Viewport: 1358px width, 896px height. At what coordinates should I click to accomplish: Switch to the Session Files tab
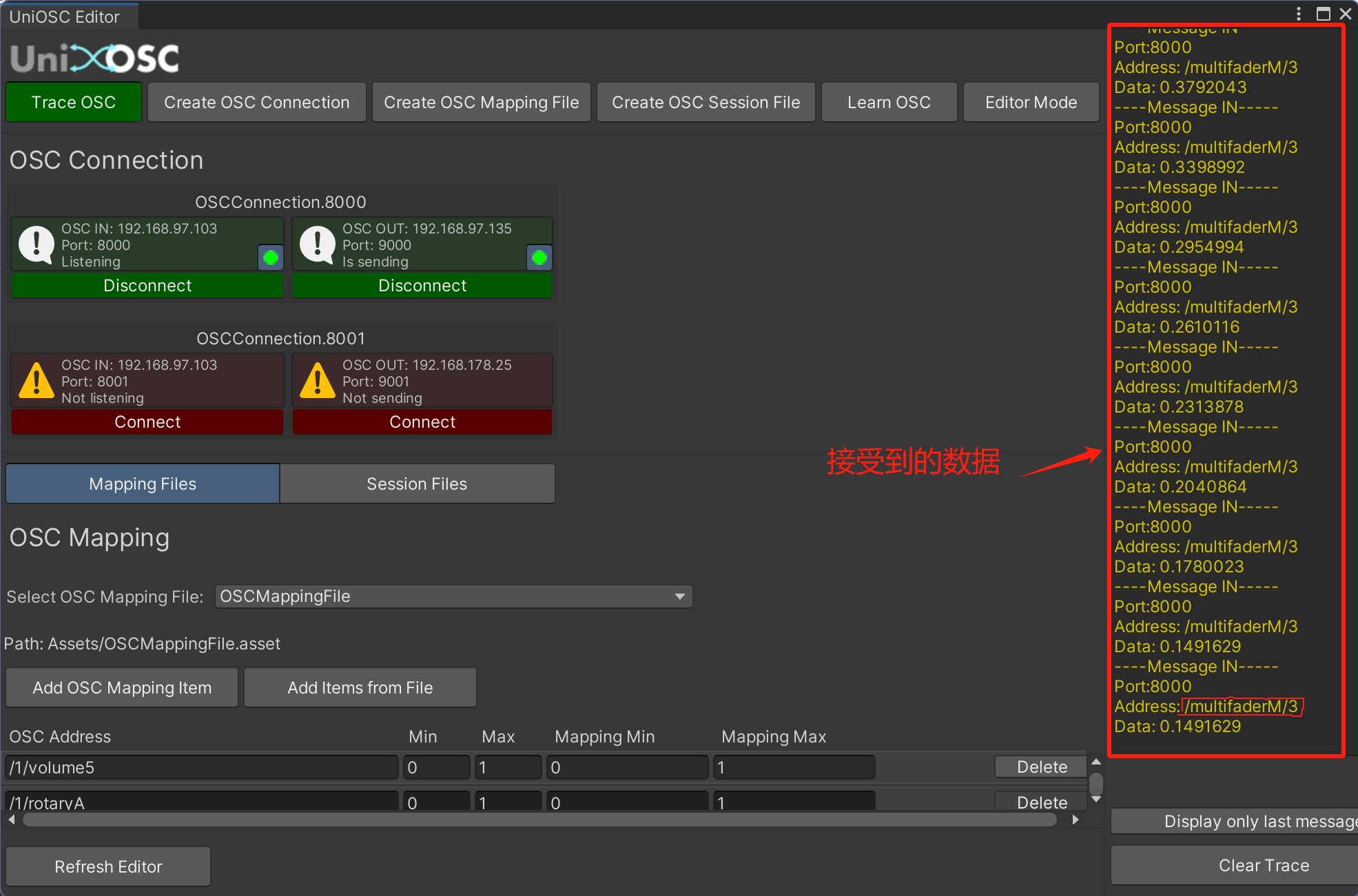coord(417,484)
